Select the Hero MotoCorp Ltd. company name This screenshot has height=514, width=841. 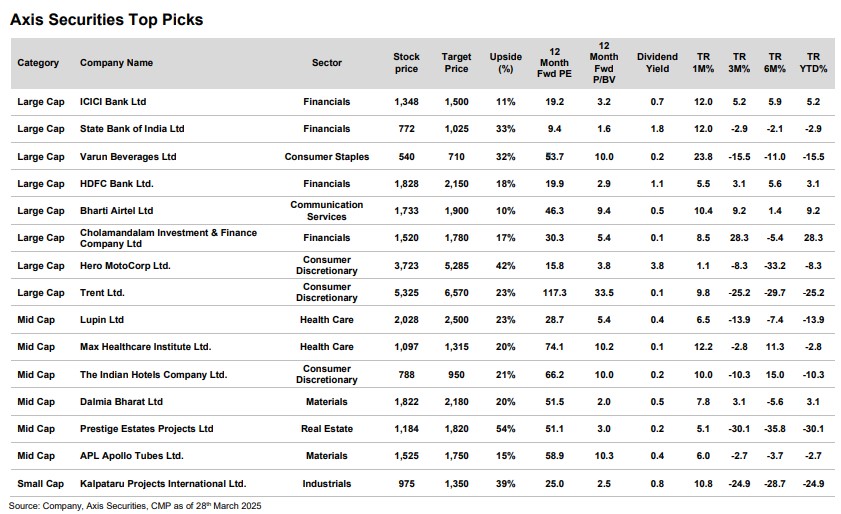125,266
